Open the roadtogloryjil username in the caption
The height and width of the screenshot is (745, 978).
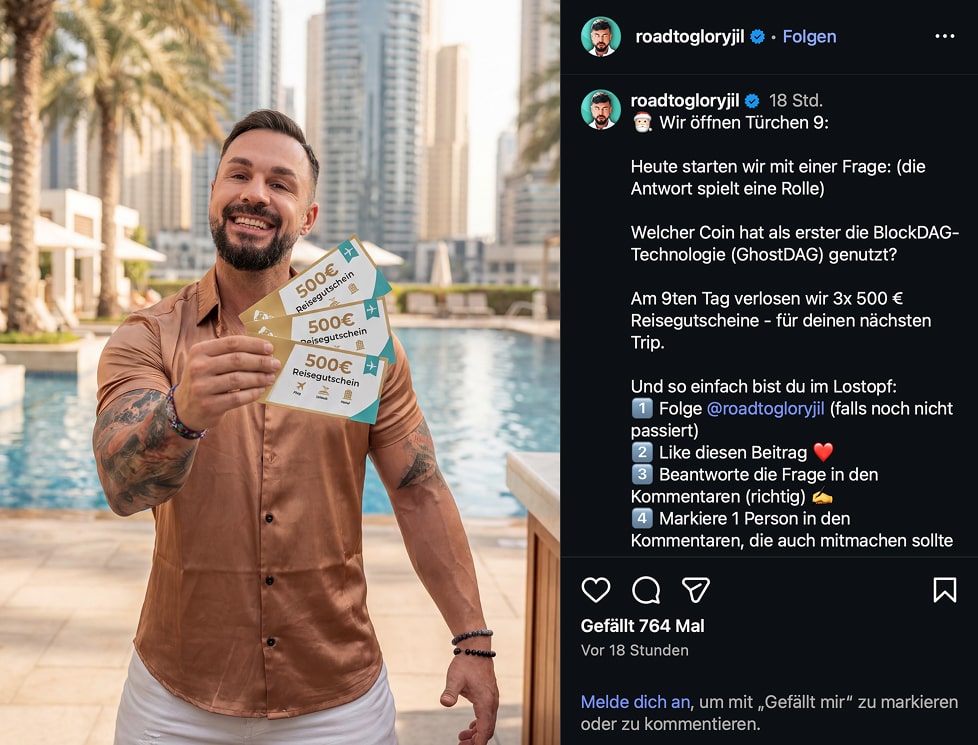(685, 100)
